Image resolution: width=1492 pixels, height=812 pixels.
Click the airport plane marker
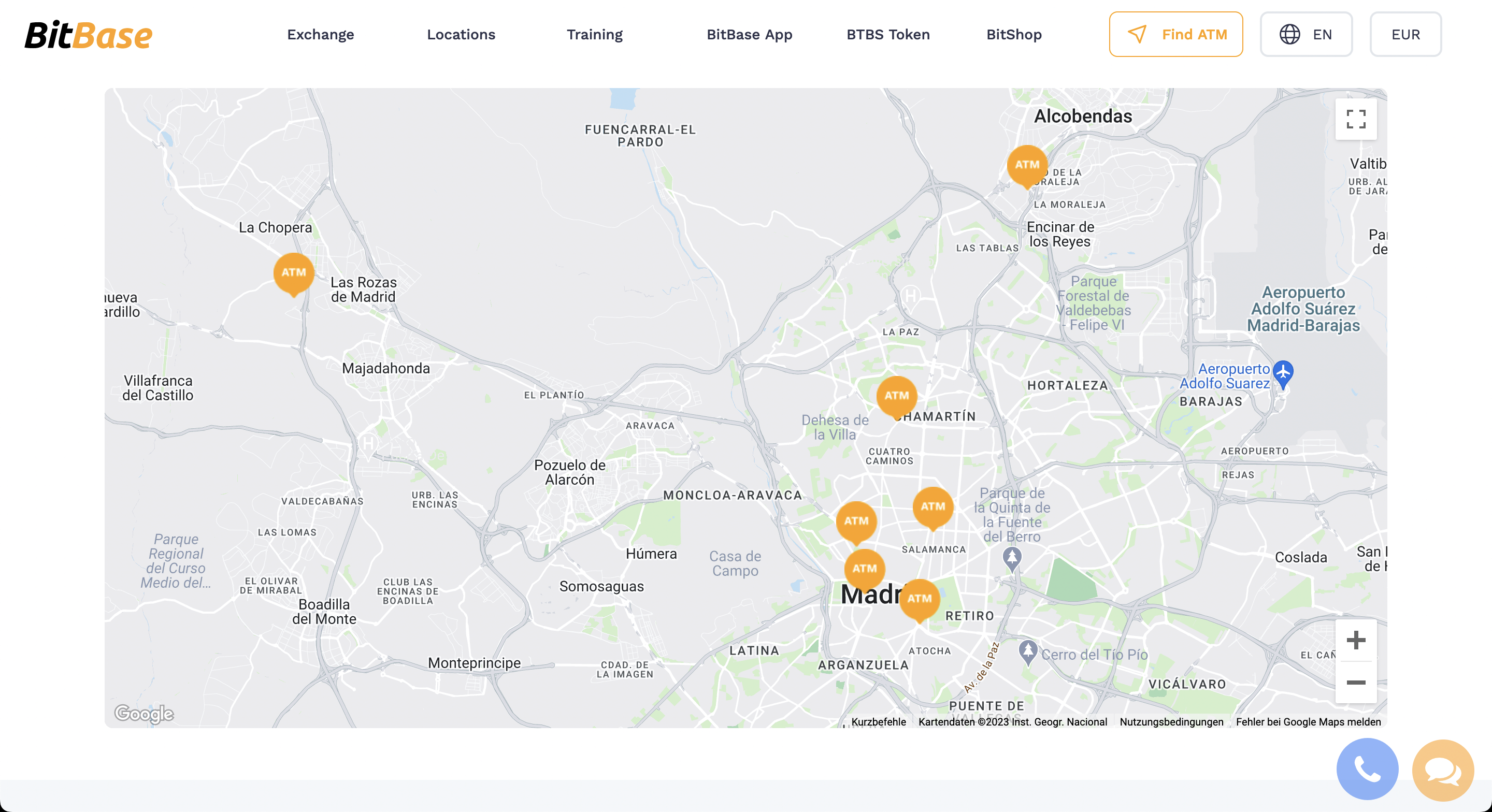[1283, 374]
